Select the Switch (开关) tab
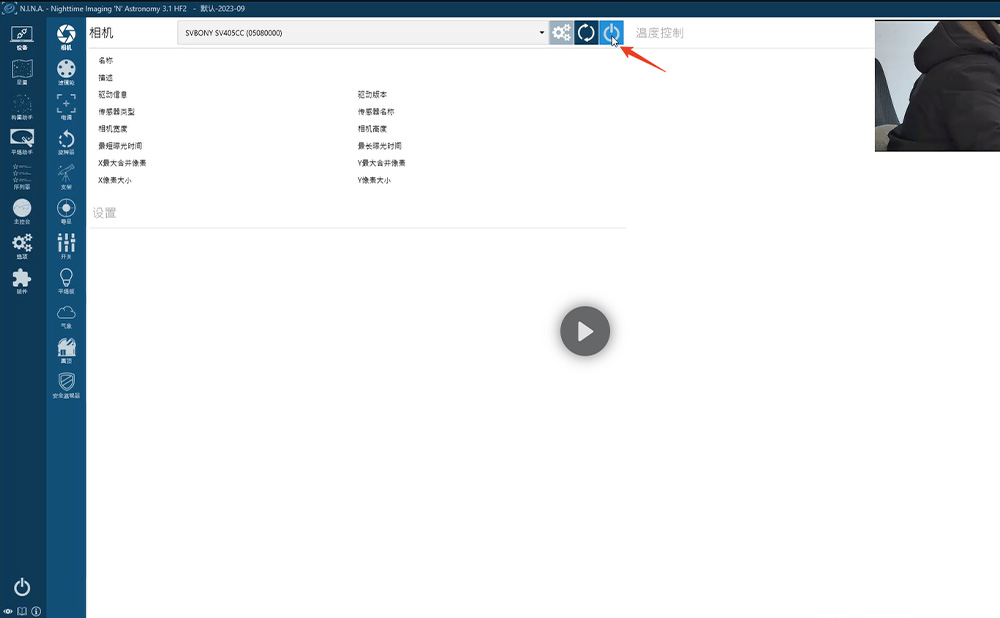This screenshot has height=618, width=1000. pyautogui.click(x=66, y=246)
